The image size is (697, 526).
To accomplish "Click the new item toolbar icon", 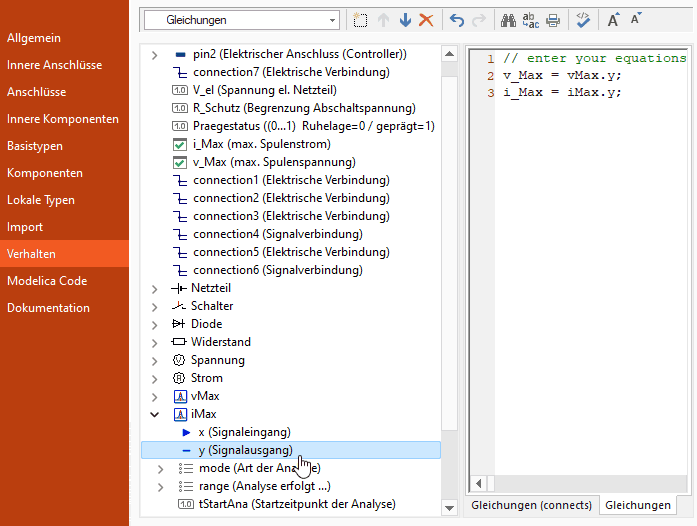I will tap(361, 20).
